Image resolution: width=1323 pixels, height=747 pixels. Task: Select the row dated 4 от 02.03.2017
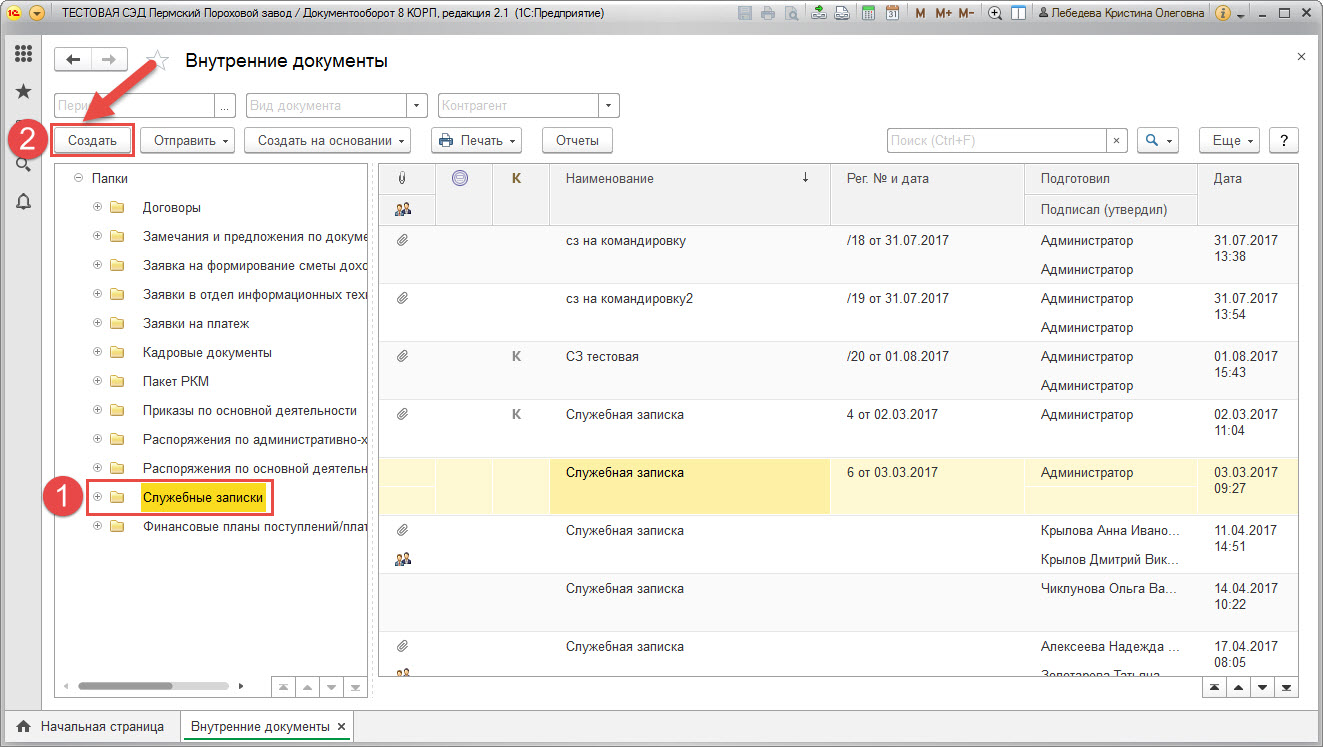click(x=838, y=429)
